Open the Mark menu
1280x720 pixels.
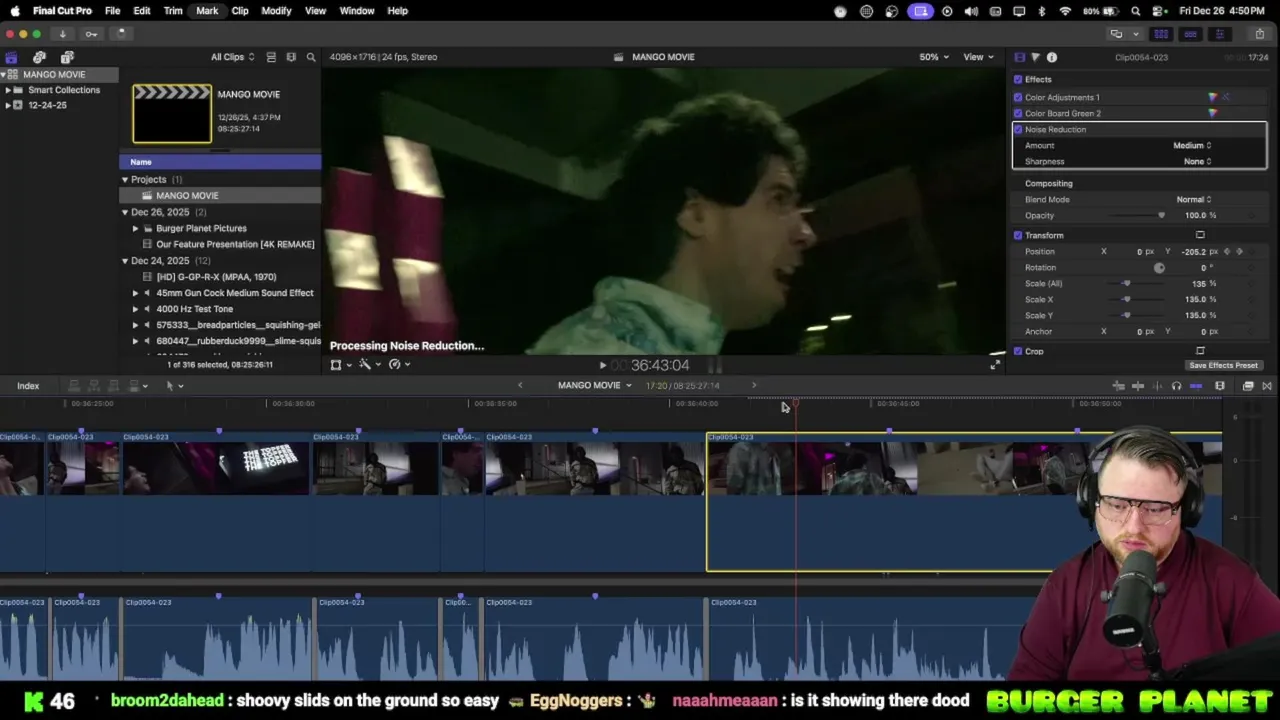[207, 11]
